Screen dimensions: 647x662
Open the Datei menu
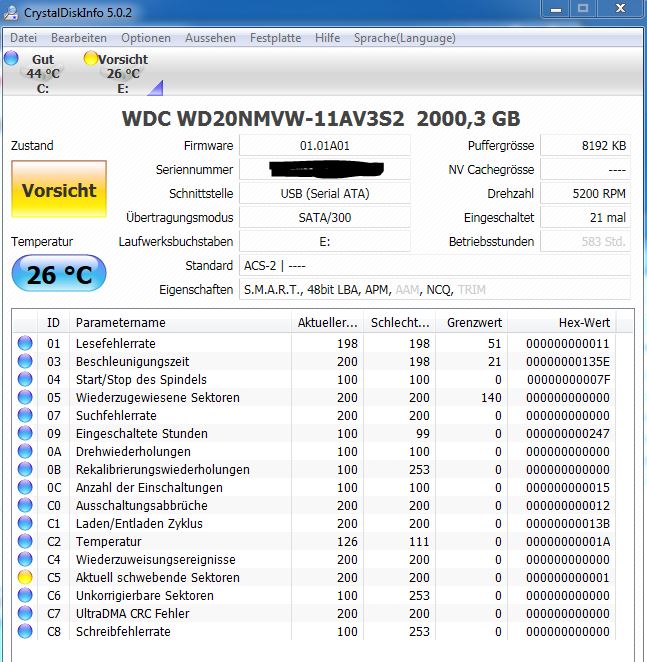click(24, 38)
